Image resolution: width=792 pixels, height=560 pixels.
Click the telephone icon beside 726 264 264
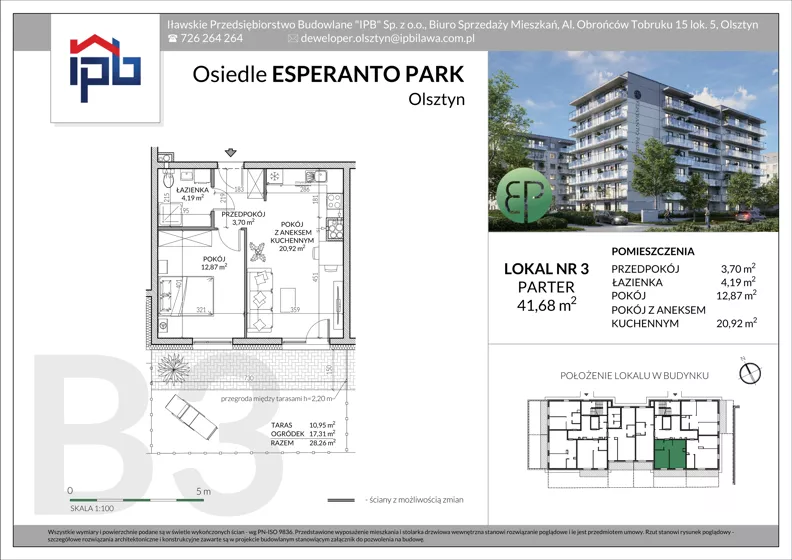tap(172, 38)
